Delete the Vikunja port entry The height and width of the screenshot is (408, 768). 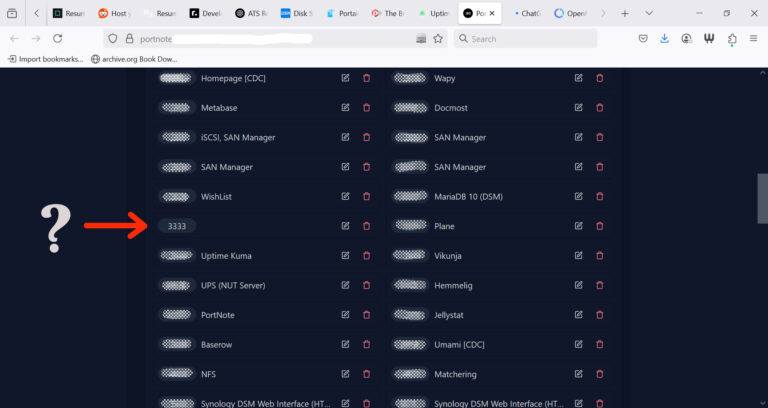600,255
